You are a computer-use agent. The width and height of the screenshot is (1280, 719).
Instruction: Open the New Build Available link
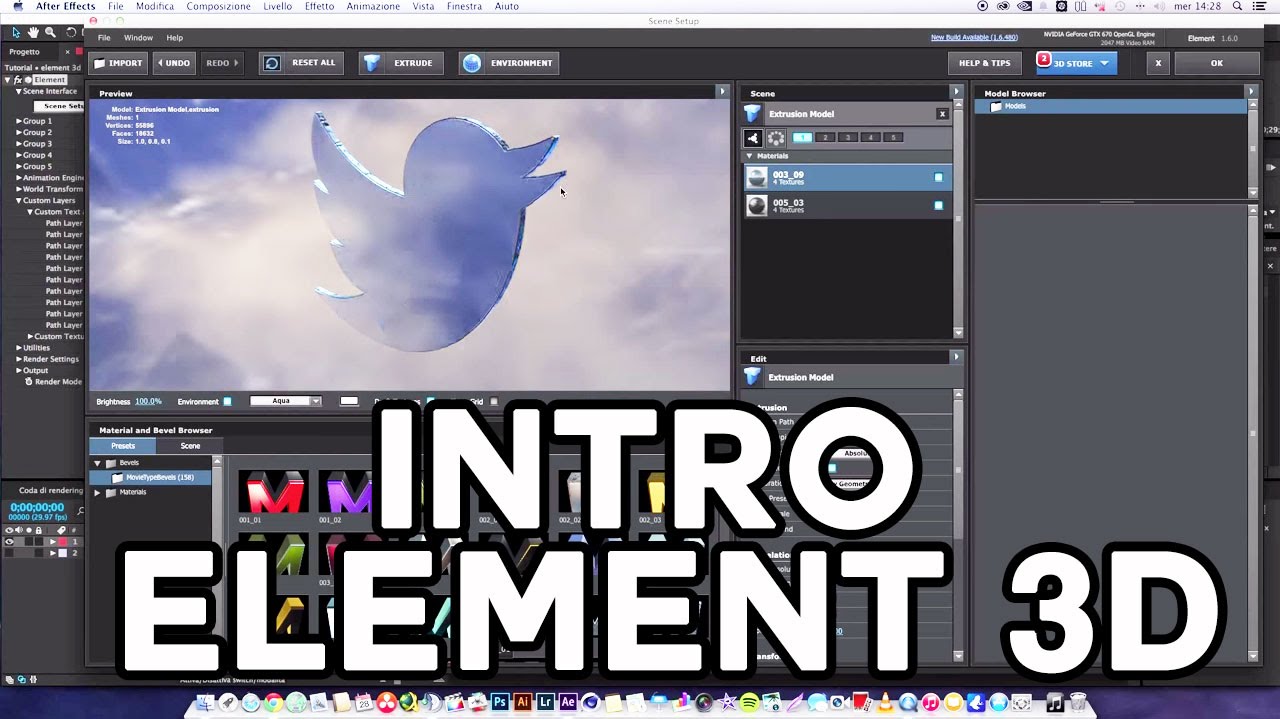click(x=974, y=38)
